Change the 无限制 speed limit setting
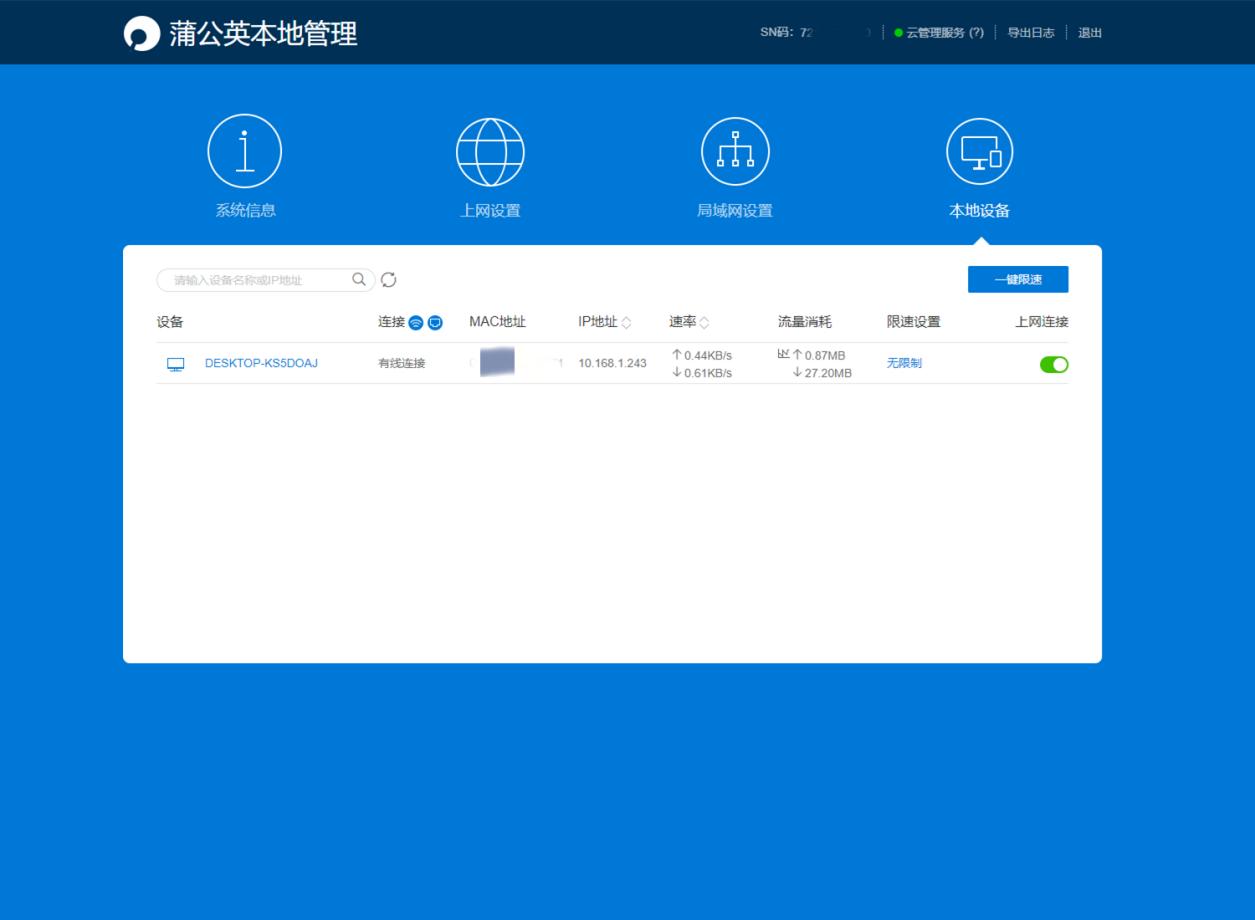Image resolution: width=1255 pixels, height=920 pixels. point(903,363)
